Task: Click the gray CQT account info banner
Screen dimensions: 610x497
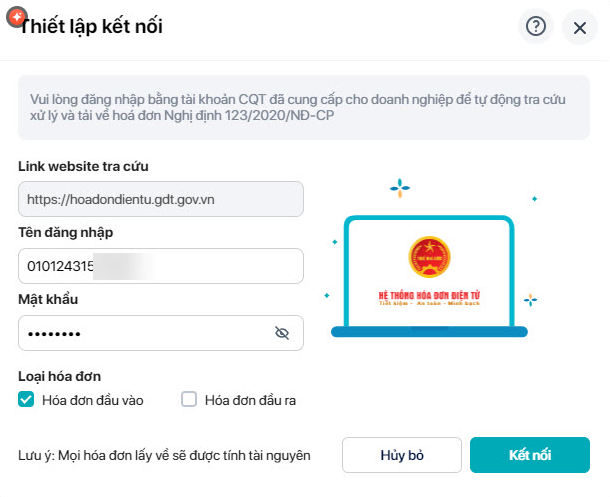Action: pyautogui.click(x=304, y=107)
